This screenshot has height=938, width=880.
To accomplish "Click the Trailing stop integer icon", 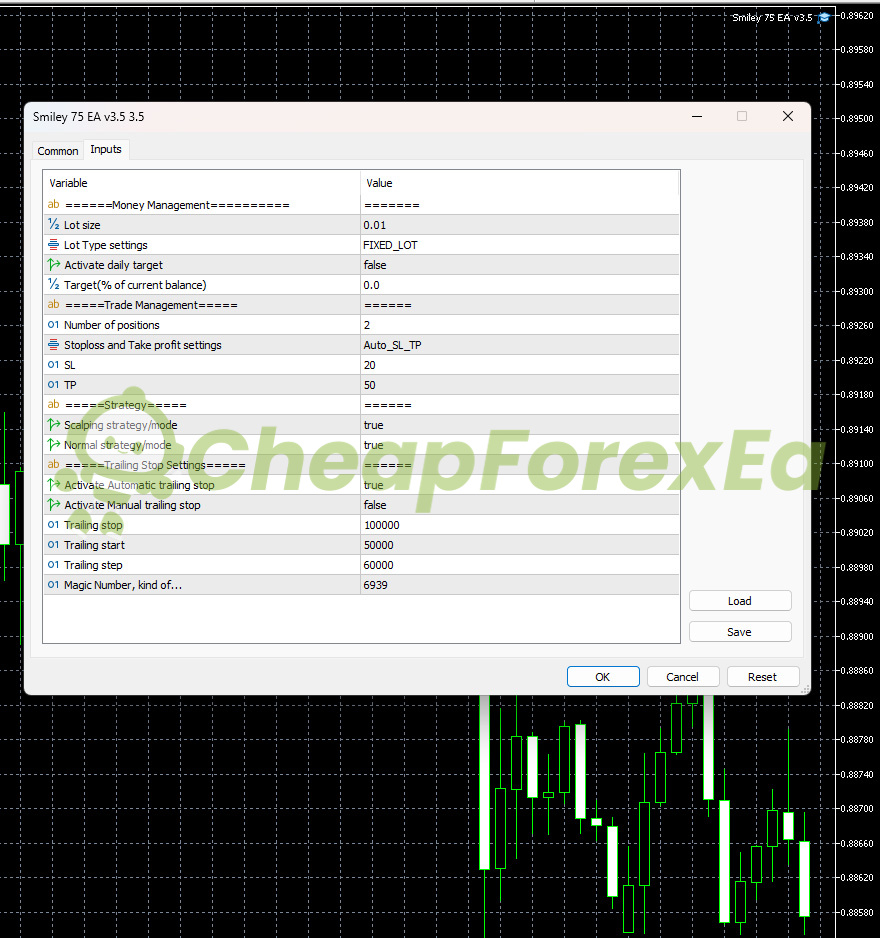I will [x=53, y=525].
